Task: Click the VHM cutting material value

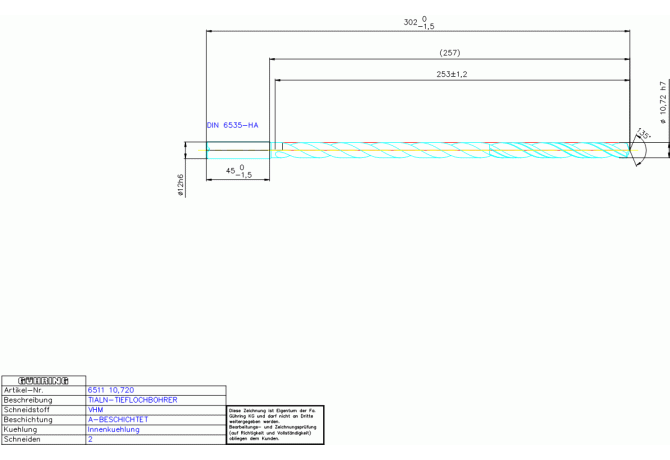Action: click(96, 410)
